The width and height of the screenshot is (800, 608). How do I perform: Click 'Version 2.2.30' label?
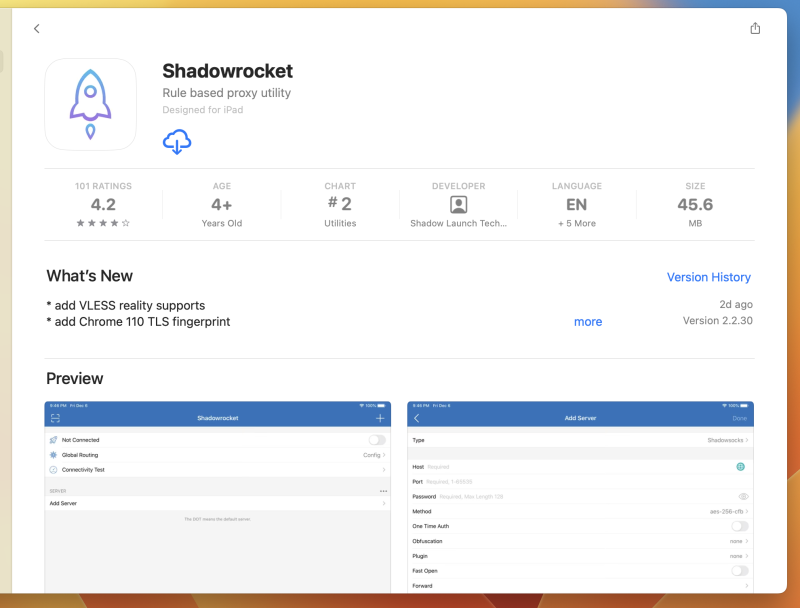coord(717,321)
